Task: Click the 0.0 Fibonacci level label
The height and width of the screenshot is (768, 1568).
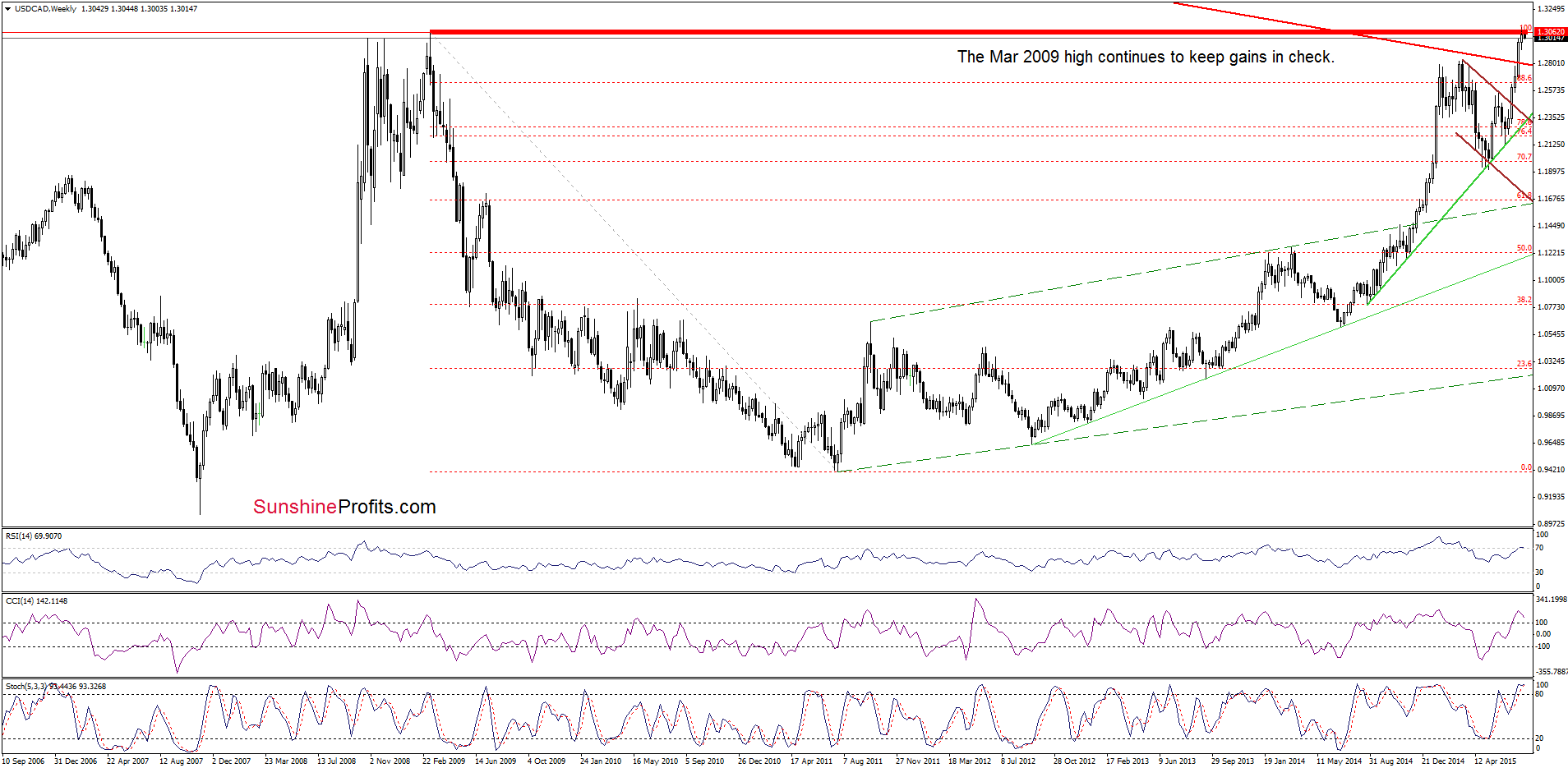Action: [x=1526, y=467]
